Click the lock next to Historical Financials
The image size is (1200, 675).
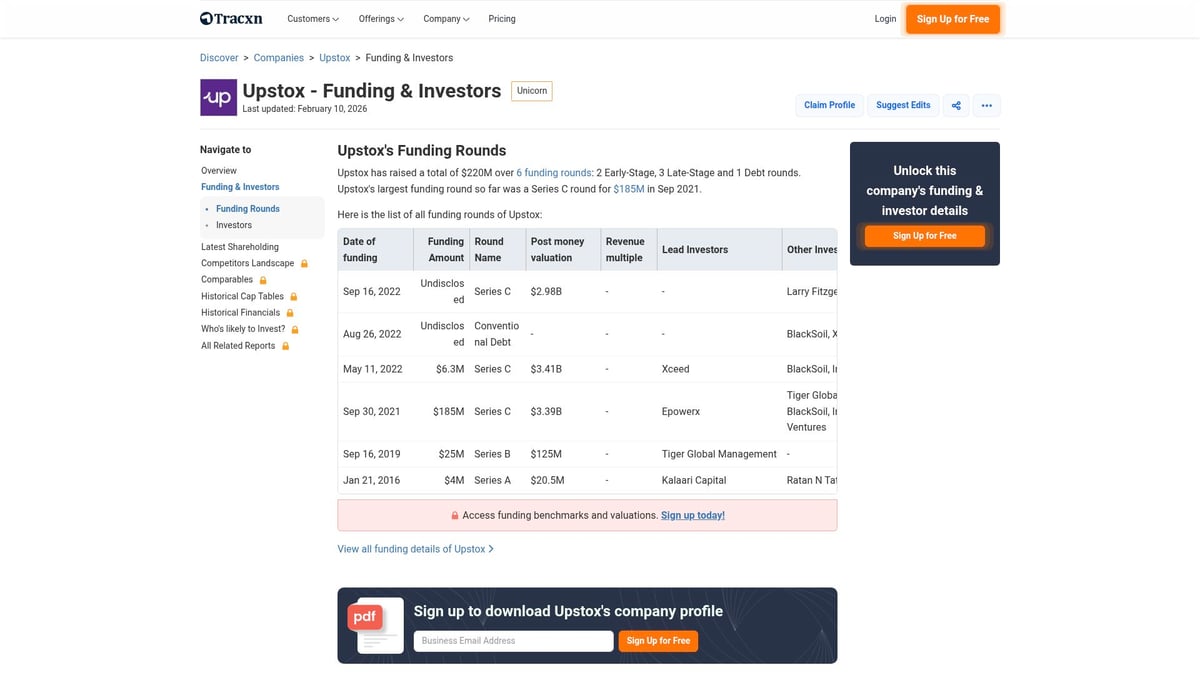289,312
